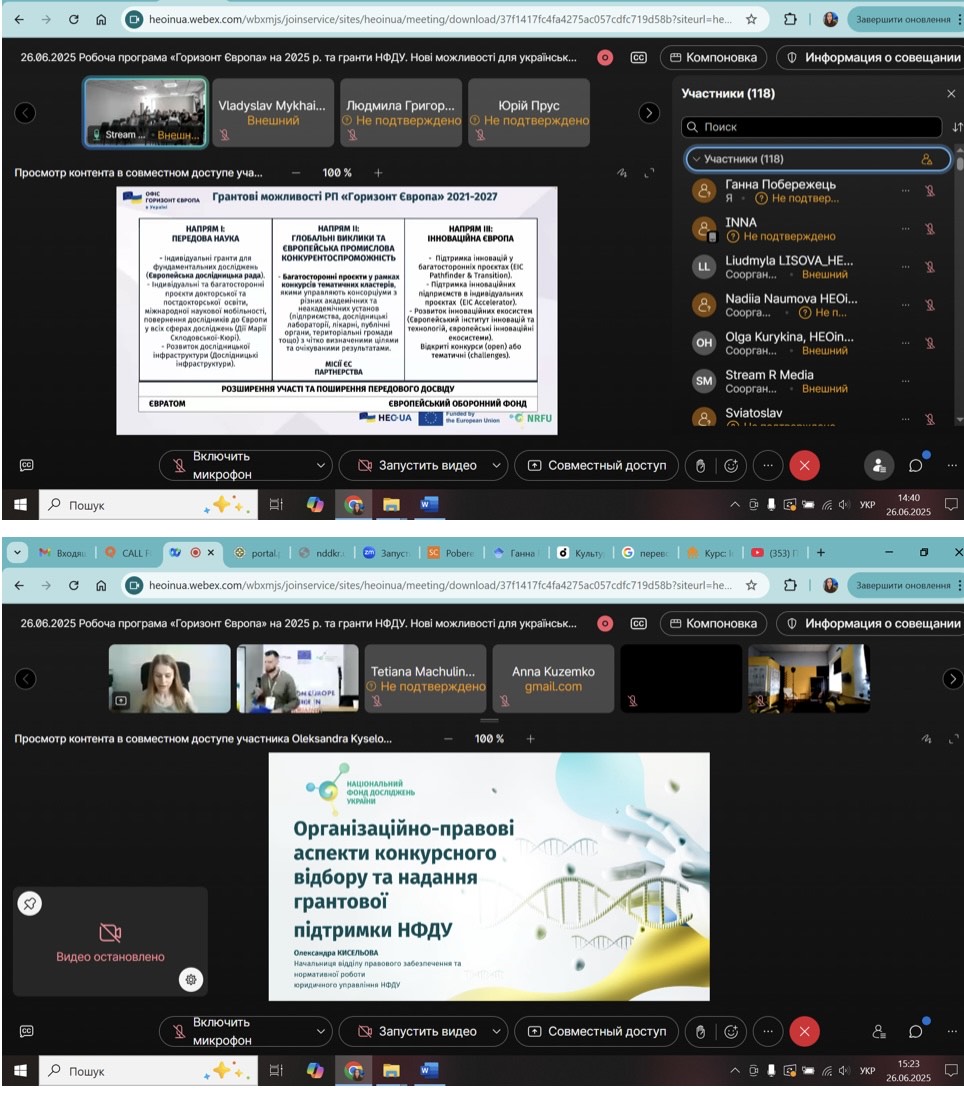Click the fullscreen expand icon in the 14:40 window

[x=649, y=173]
